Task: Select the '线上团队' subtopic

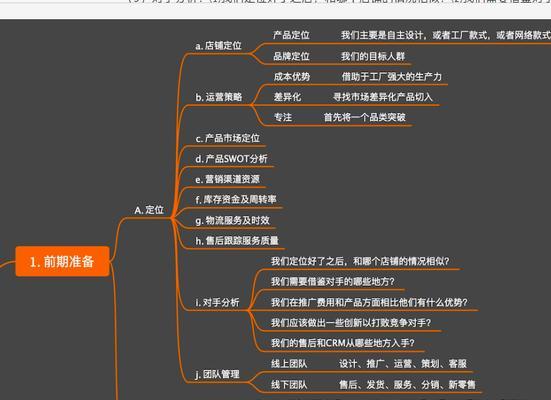Action: [289, 364]
